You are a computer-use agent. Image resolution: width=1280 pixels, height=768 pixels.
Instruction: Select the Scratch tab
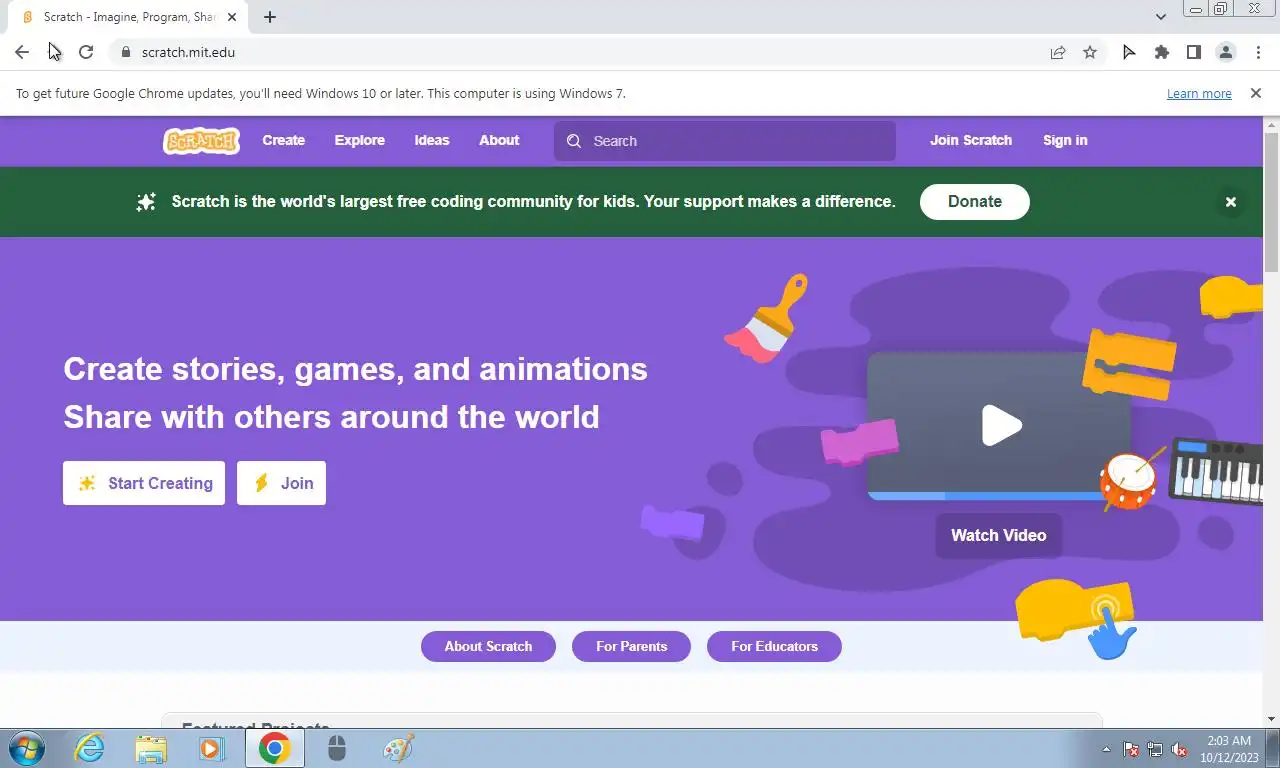[128, 17]
